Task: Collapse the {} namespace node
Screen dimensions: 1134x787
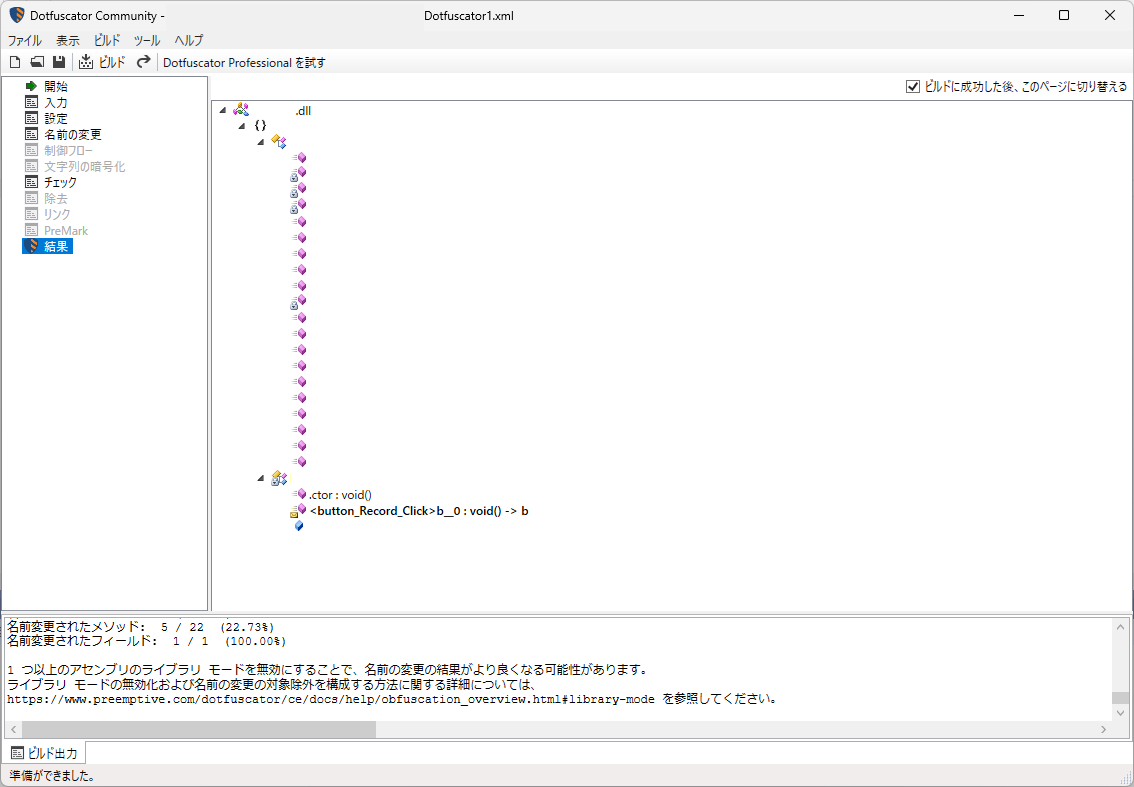Action: pos(242,126)
